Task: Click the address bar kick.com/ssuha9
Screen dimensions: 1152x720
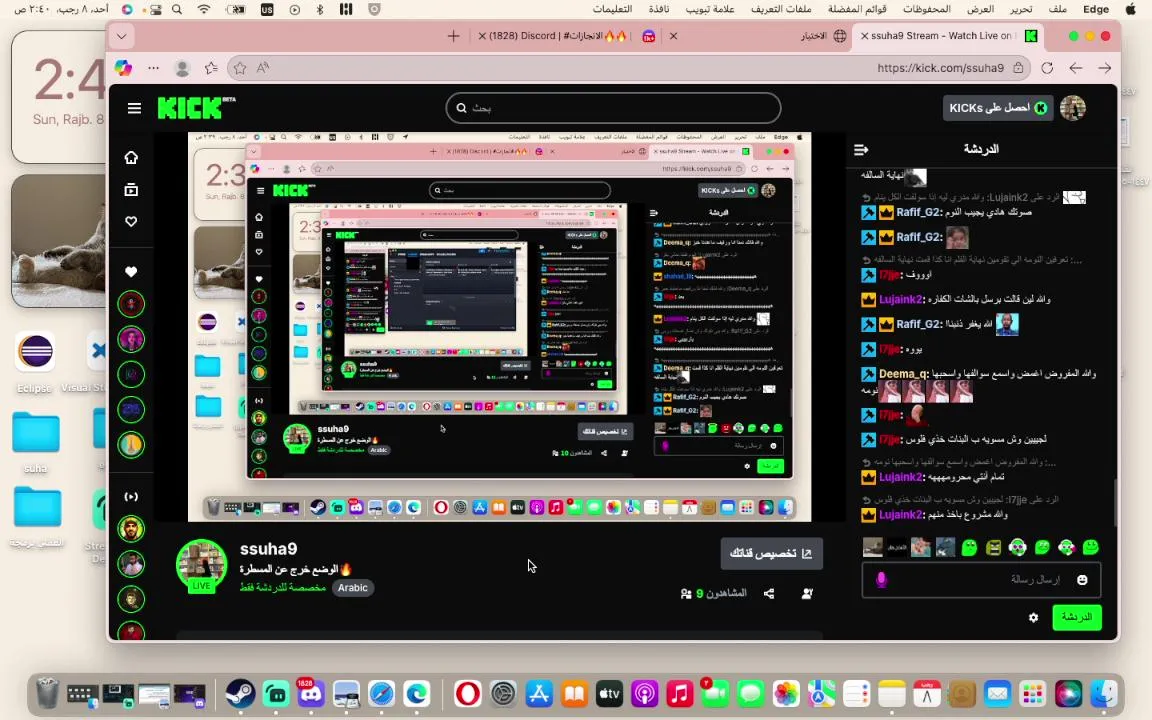Action: click(628, 68)
